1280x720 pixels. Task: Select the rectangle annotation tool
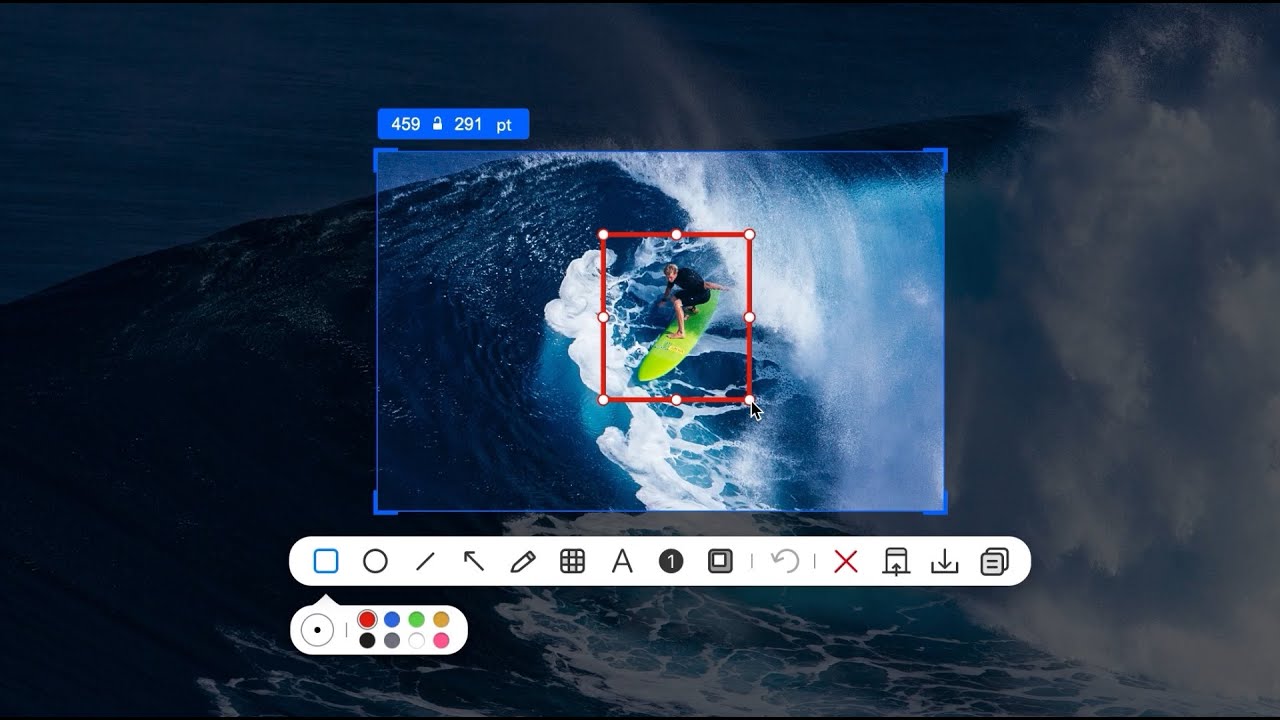point(326,562)
